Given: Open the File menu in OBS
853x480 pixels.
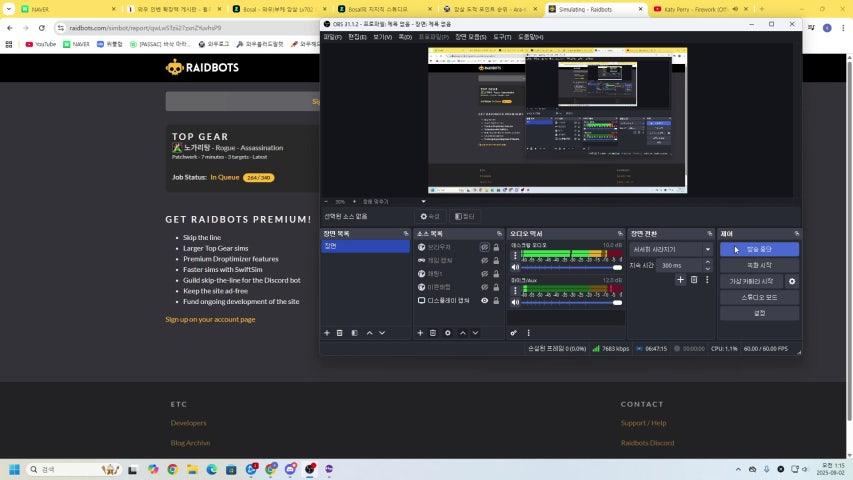Looking at the screenshot, I should (332, 37).
